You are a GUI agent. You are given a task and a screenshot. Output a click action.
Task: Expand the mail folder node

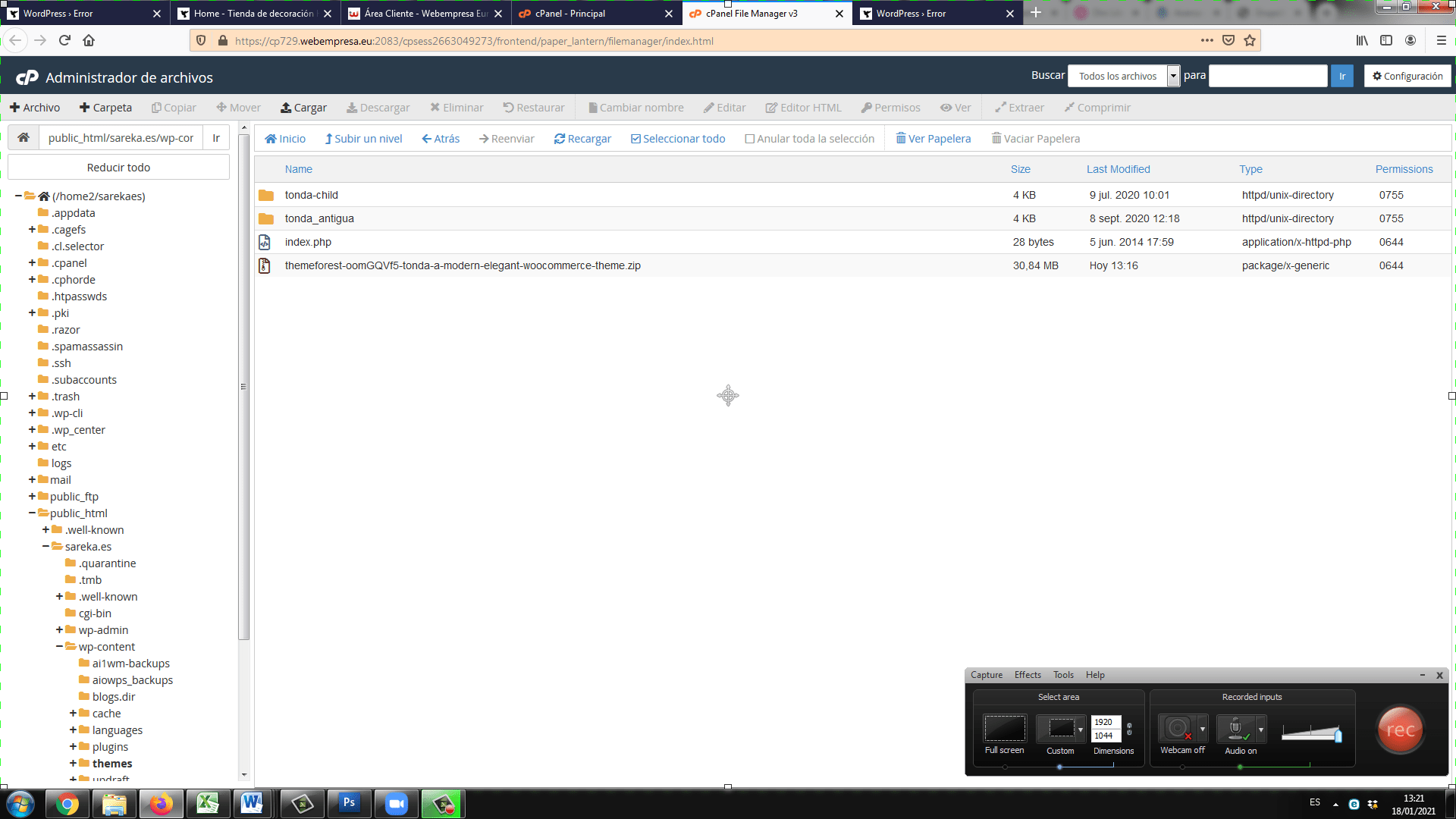tap(33, 480)
